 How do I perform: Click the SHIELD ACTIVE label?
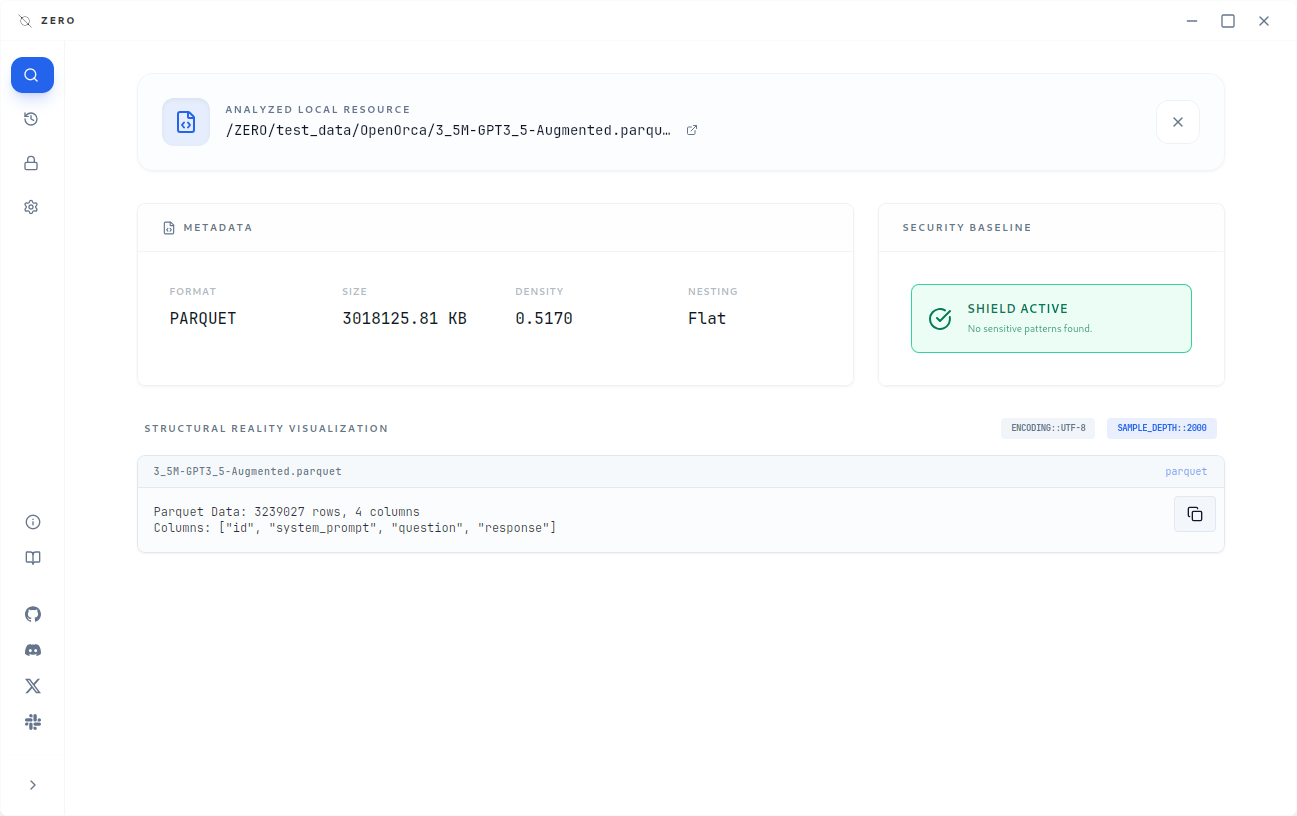1018,309
